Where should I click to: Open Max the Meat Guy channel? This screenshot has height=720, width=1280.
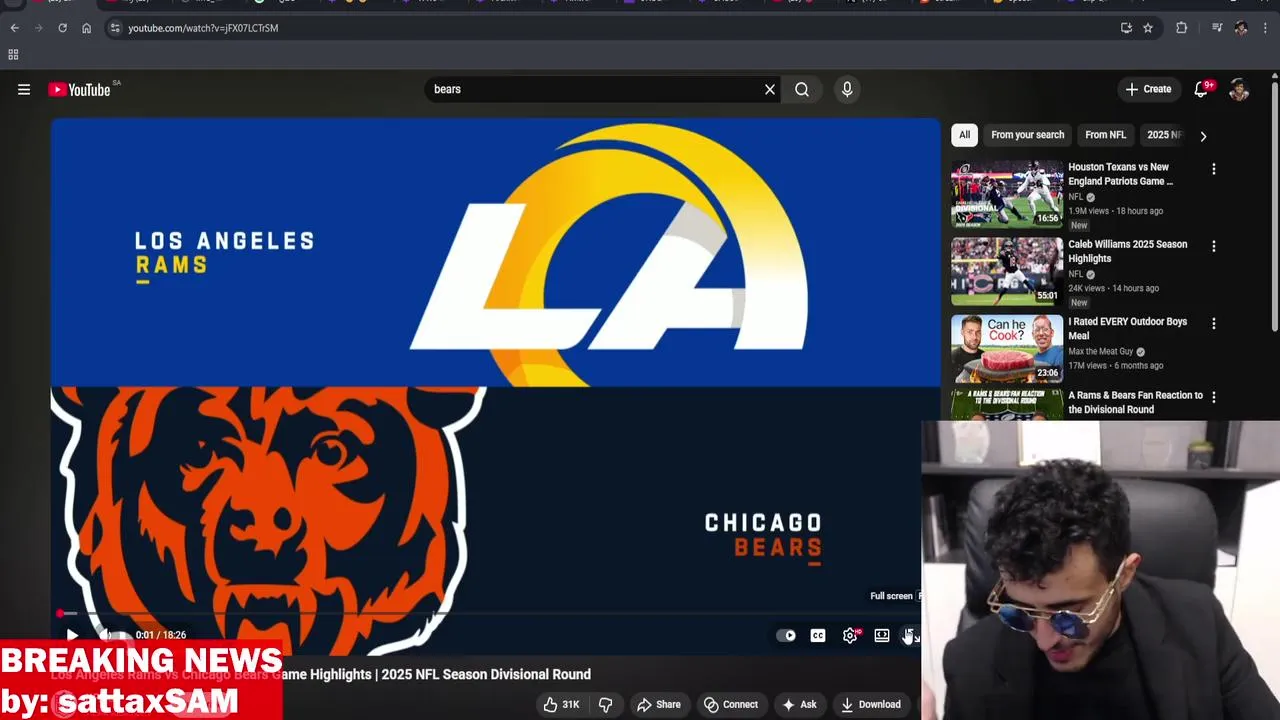tap(1100, 351)
